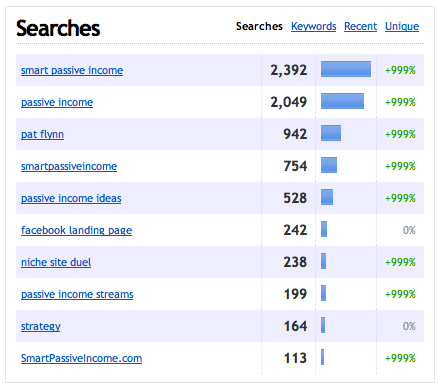Switch to the Recent tab

pyautogui.click(x=360, y=26)
